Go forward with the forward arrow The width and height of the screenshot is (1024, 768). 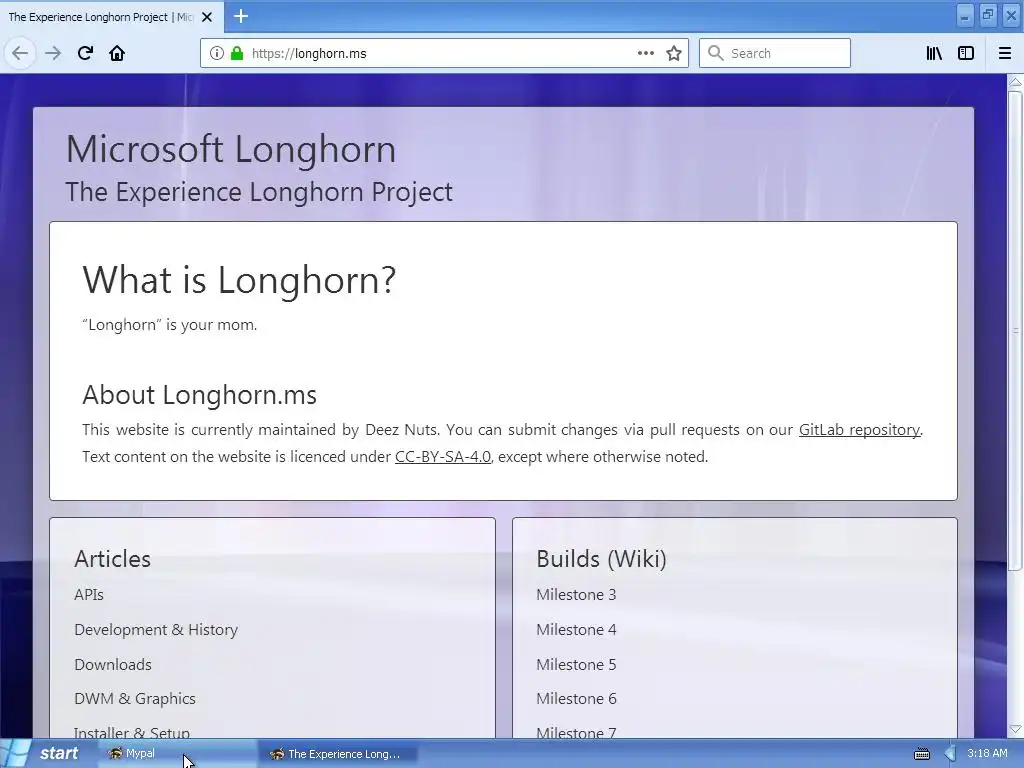[53, 53]
